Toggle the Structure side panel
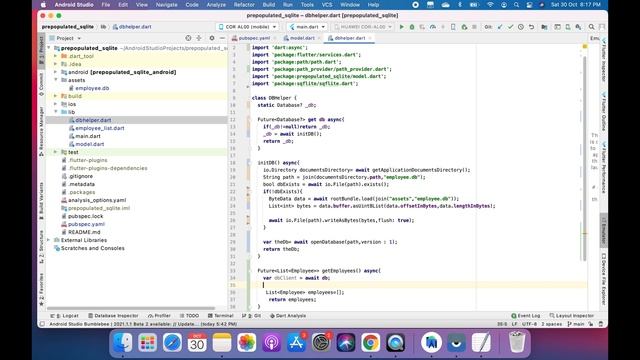The height and width of the screenshot is (360, 640). pos(41,247)
